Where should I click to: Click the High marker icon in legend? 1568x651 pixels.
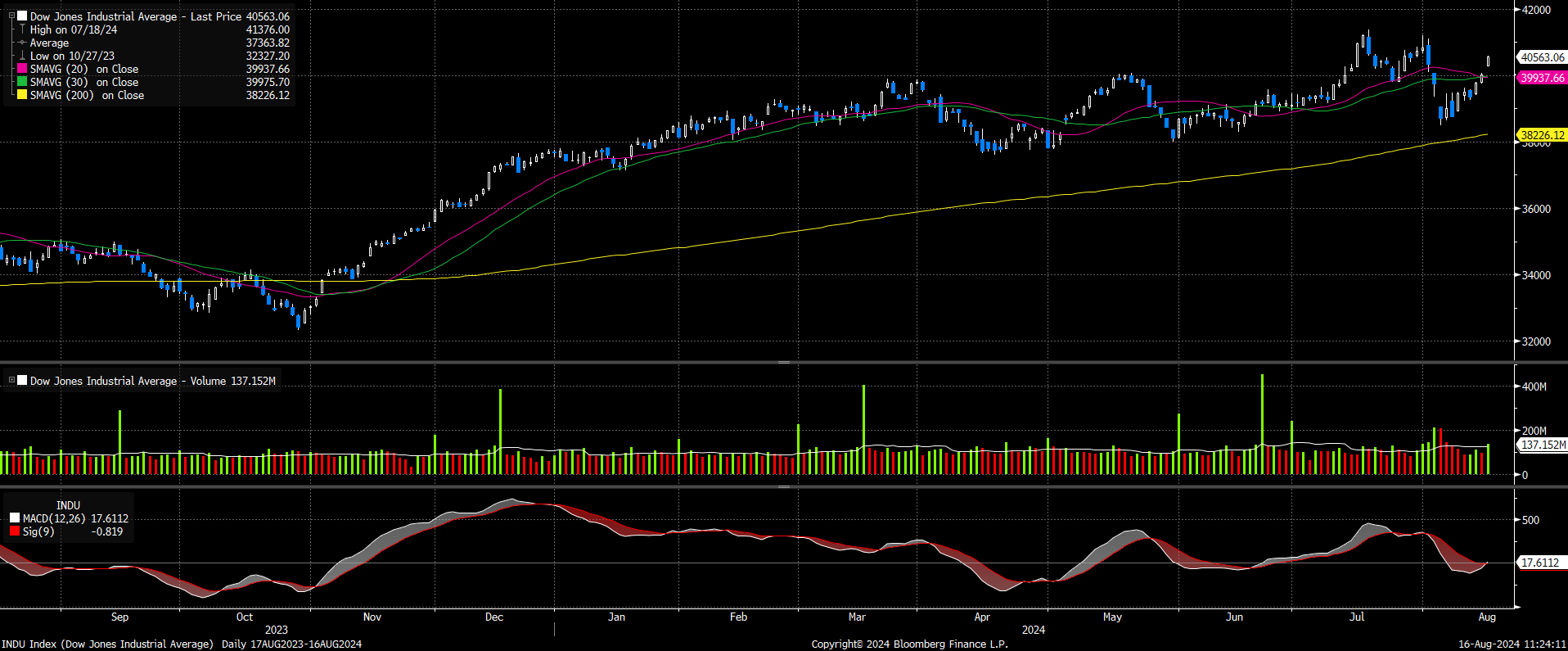[x=22, y=29]
